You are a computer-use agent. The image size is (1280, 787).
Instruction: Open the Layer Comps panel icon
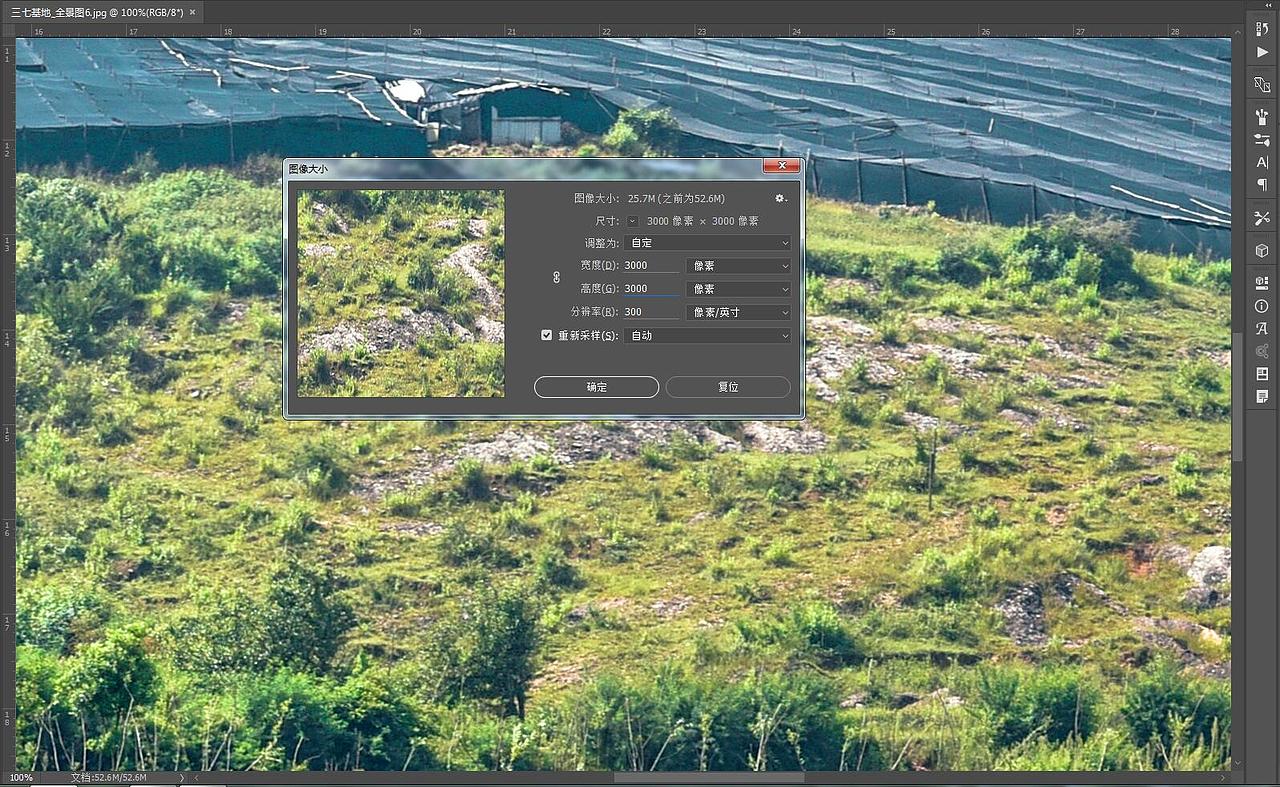(1262, 374)
